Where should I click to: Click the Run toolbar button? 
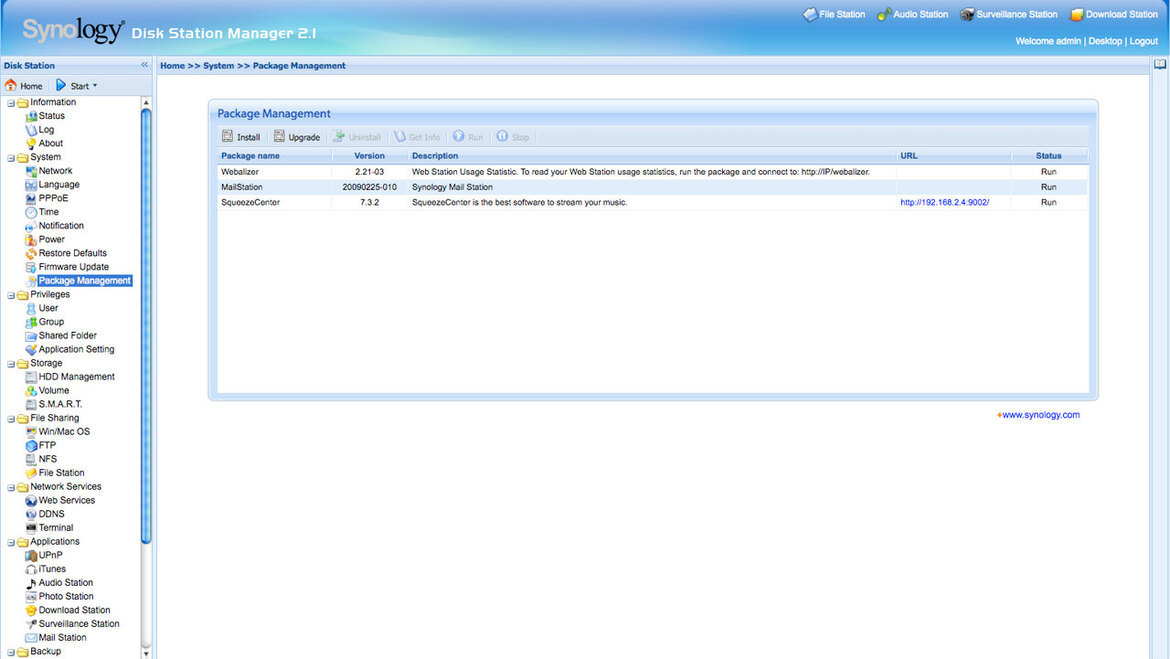click(x=468, y=137)
